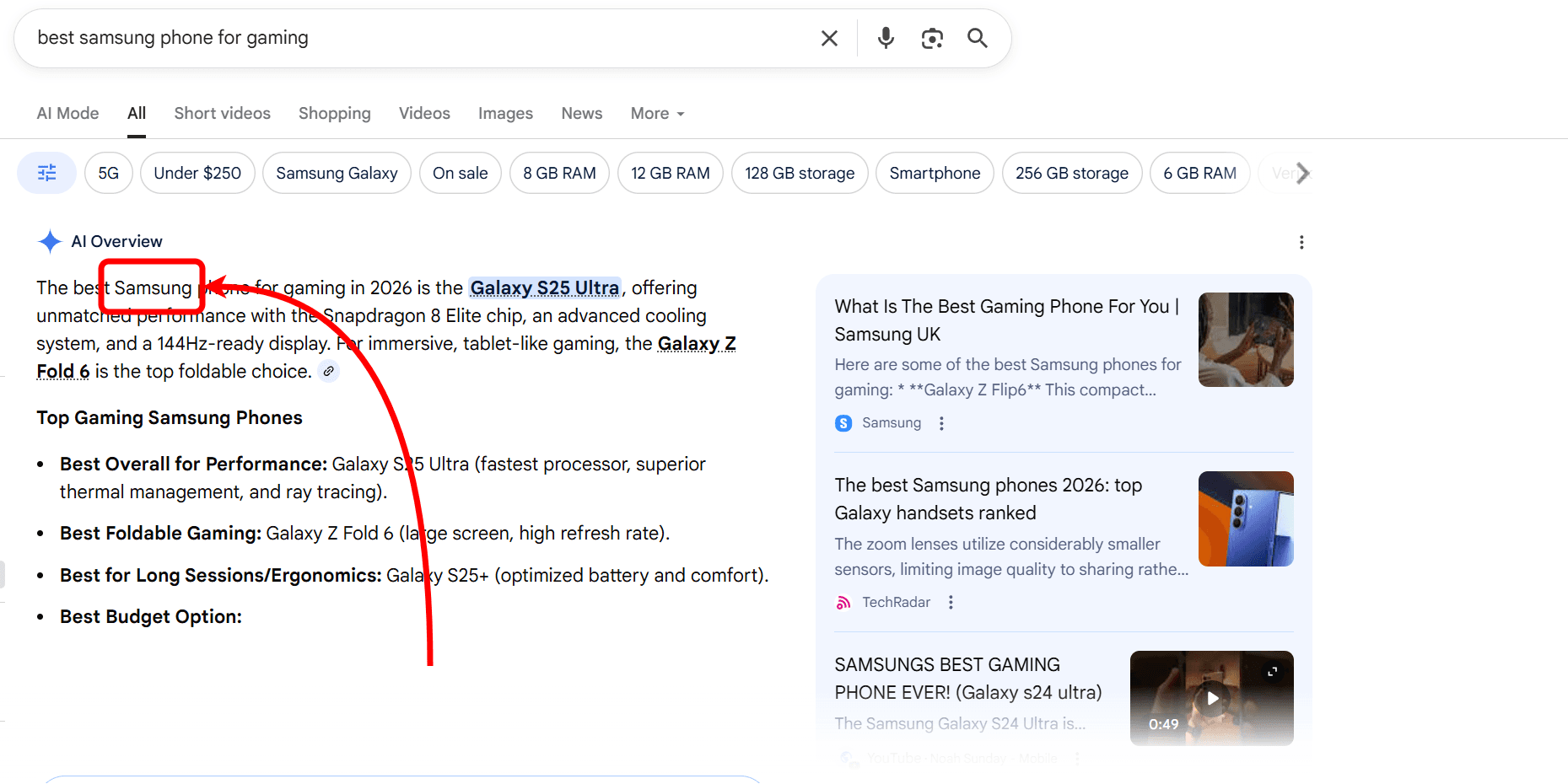Clear the search query with the X icon
Viewport: 1568px width, 784px height.
(x=829, y=38)
